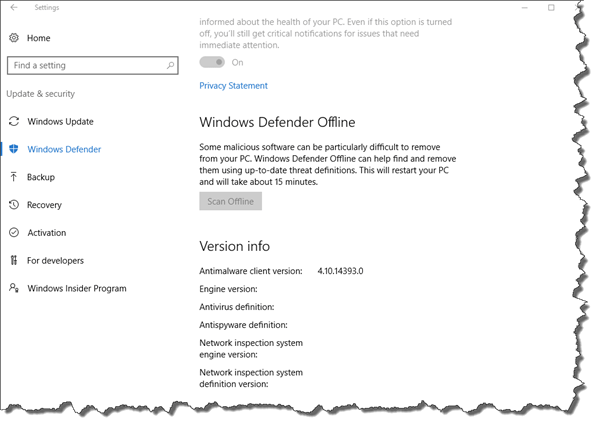Open the Privacy Statement link
This screenshot has width=600, height=427.
click(233, 86)
